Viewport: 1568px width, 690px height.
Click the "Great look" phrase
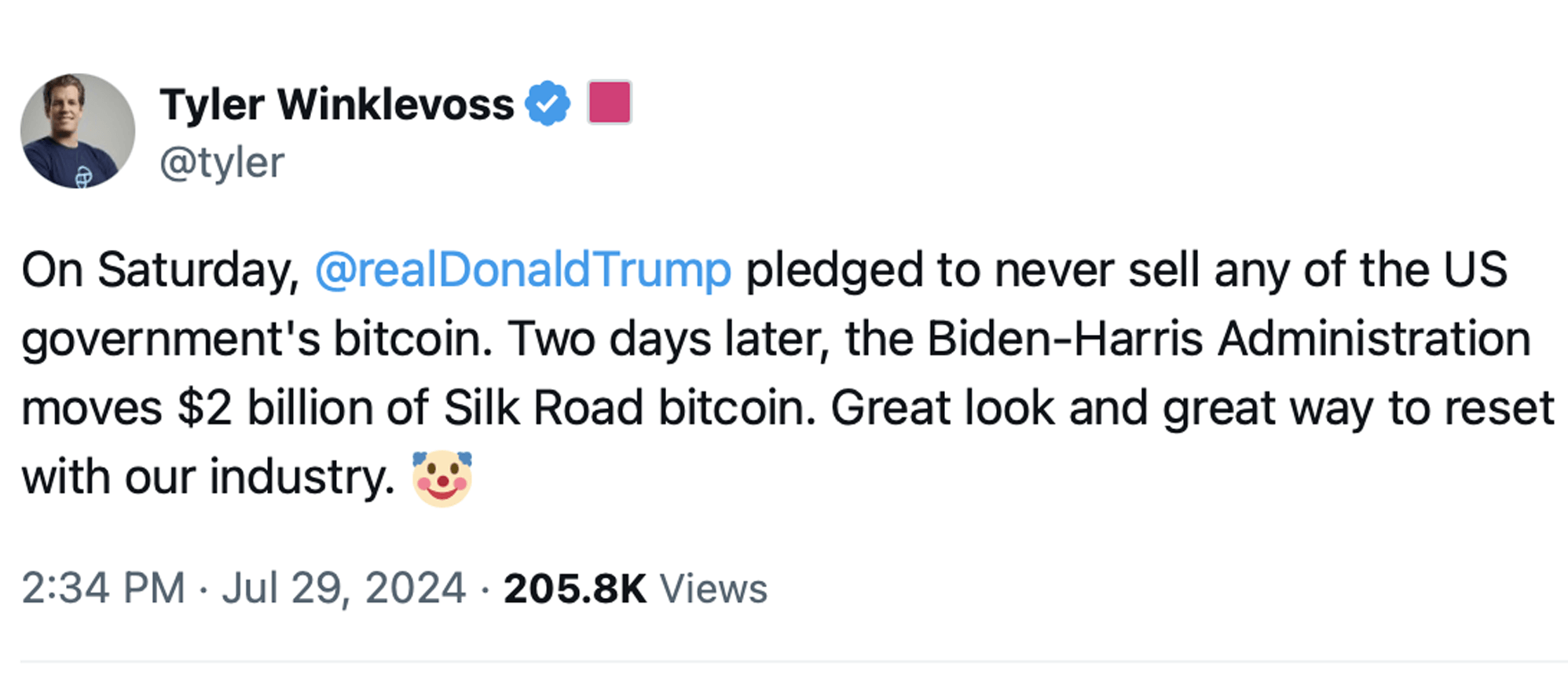(942, 409)
